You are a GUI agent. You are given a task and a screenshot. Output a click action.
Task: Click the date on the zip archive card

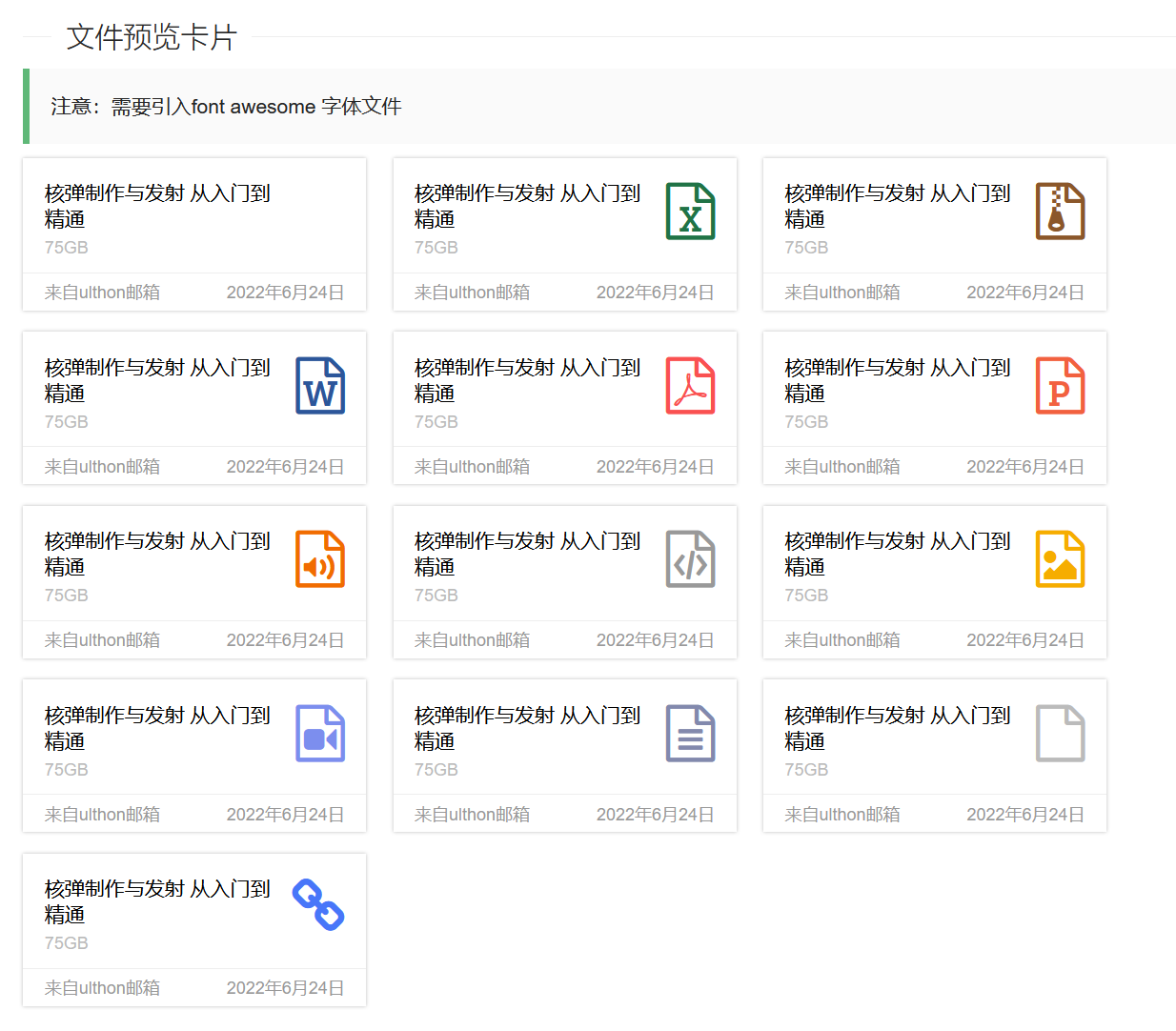(1025, 293)
